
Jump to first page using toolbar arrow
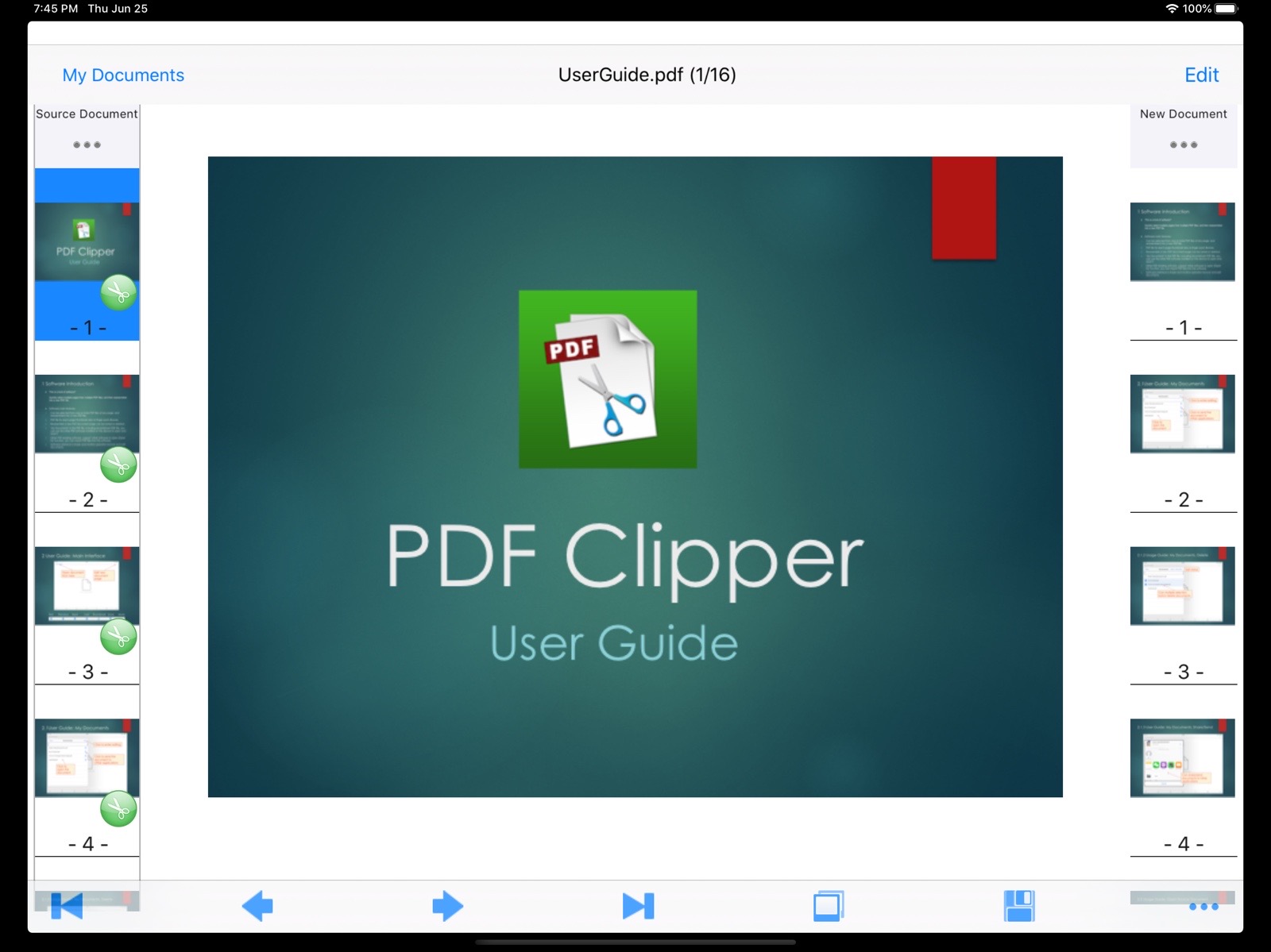point(67,906)
